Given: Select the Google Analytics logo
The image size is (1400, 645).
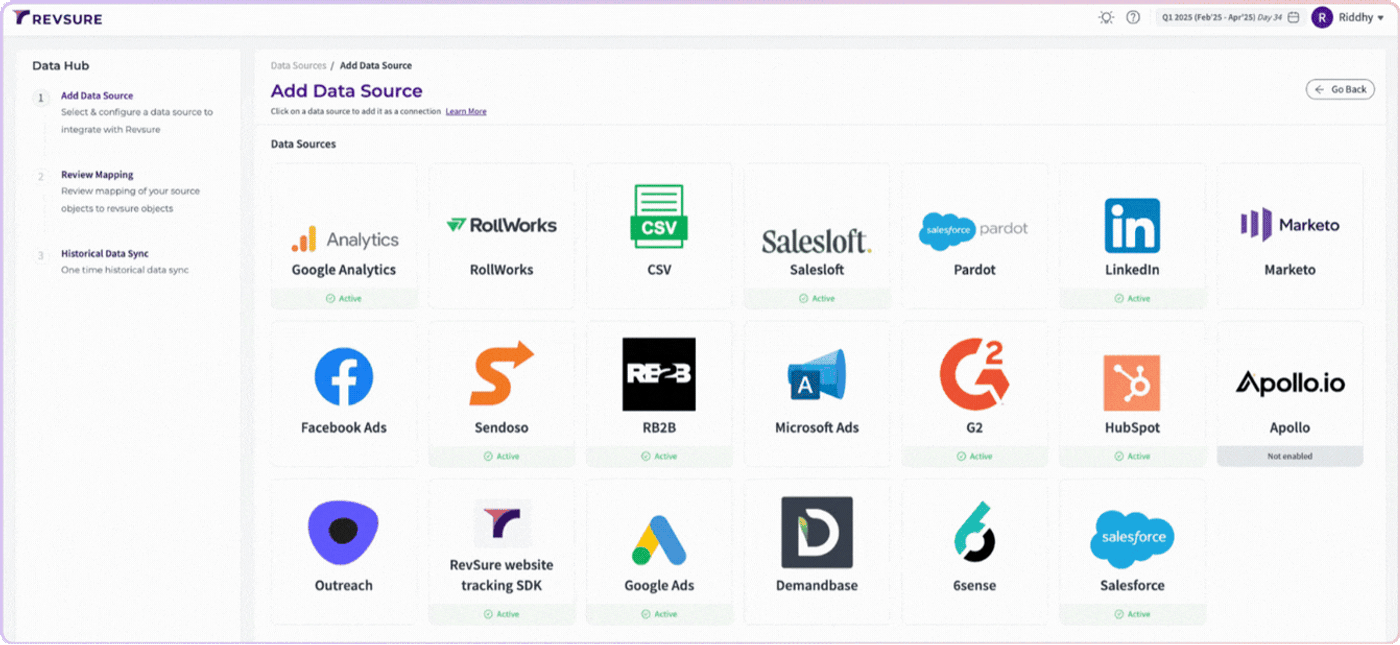Looking at the screenshot, I should point(345,239).
